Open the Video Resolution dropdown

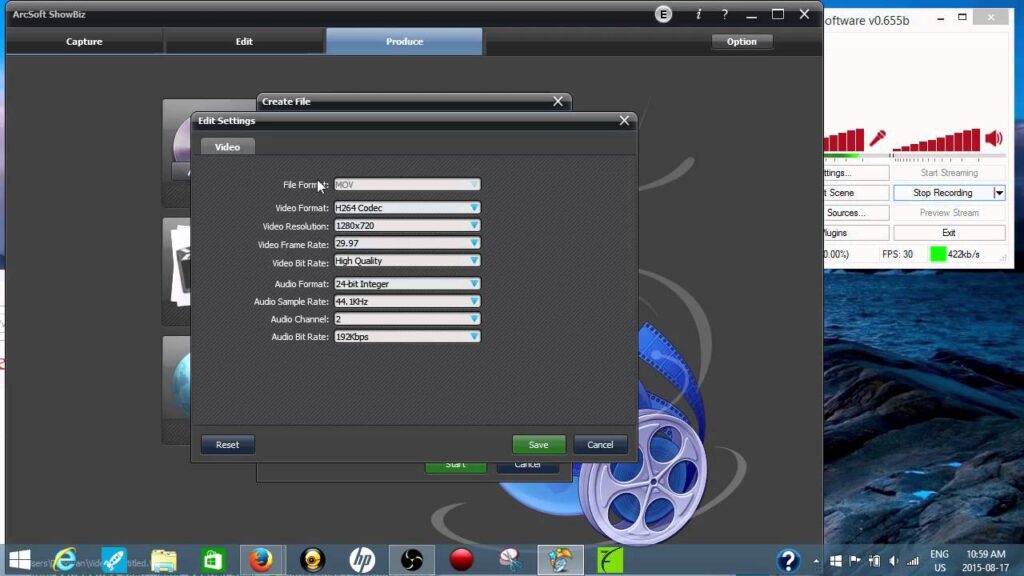[472, 226]
